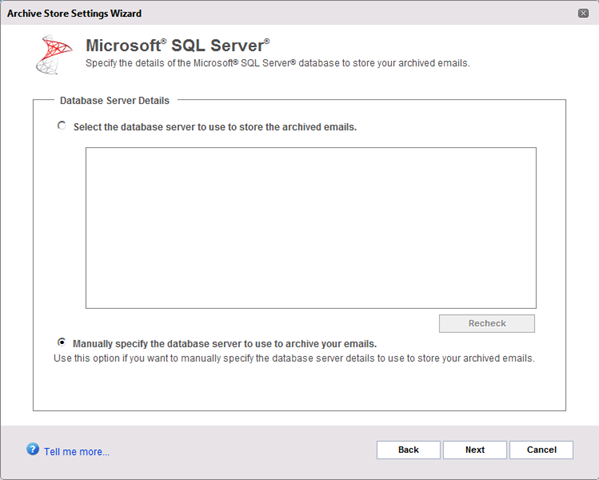This screenshot has height=480, width=599.
Task: Click the blue question mark help icon
Action: coord(32,449)
